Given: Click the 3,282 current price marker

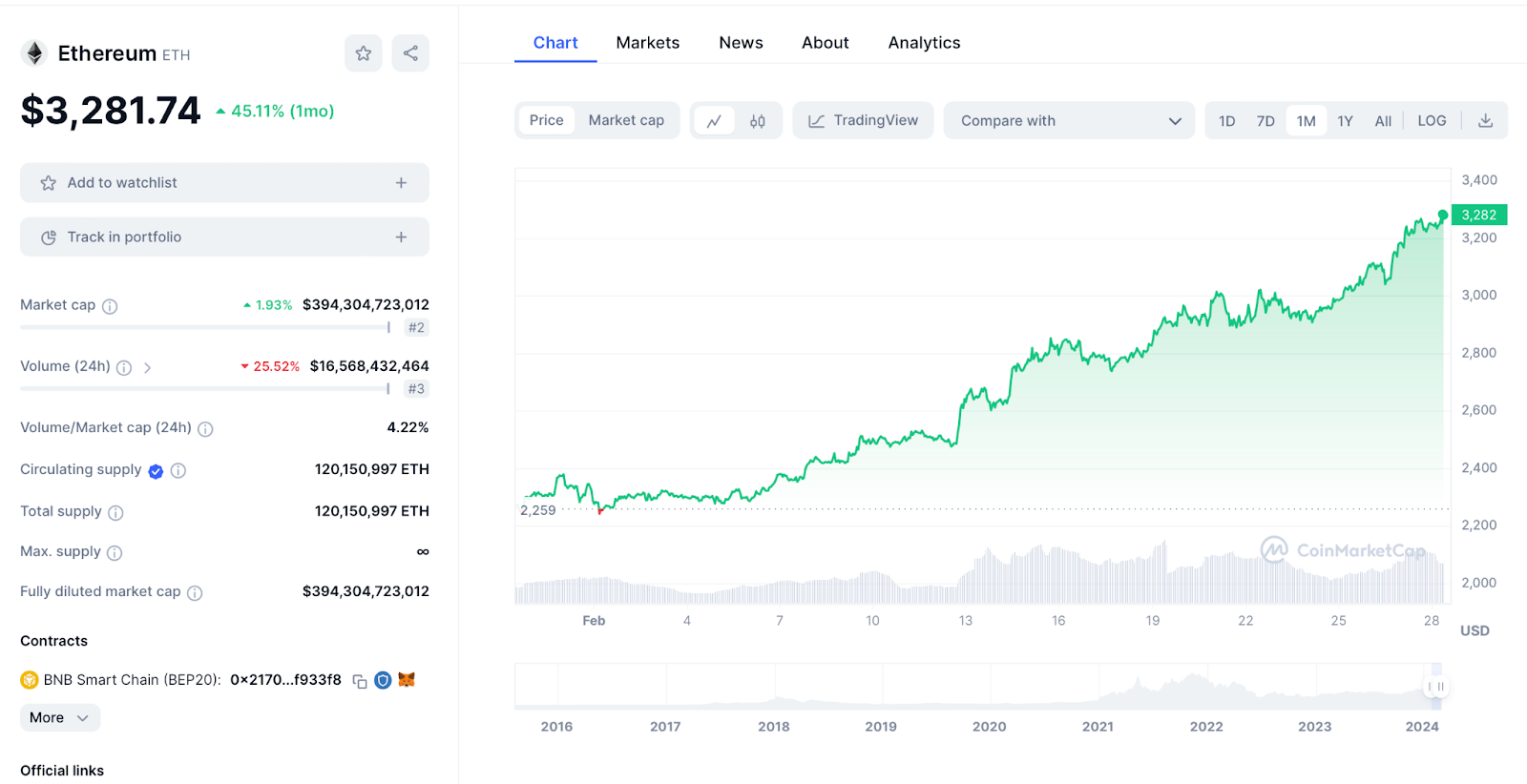Looking at the screenshot, I should coord(1478,216).
